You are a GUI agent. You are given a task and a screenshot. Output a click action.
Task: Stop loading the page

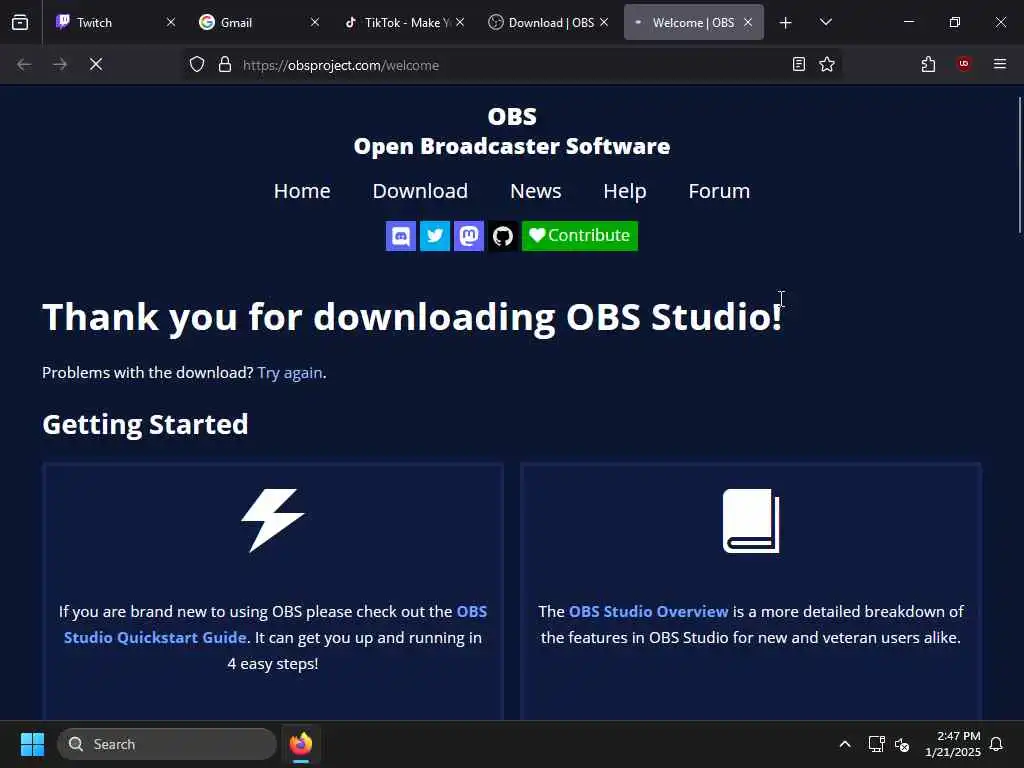pos(95,64)
